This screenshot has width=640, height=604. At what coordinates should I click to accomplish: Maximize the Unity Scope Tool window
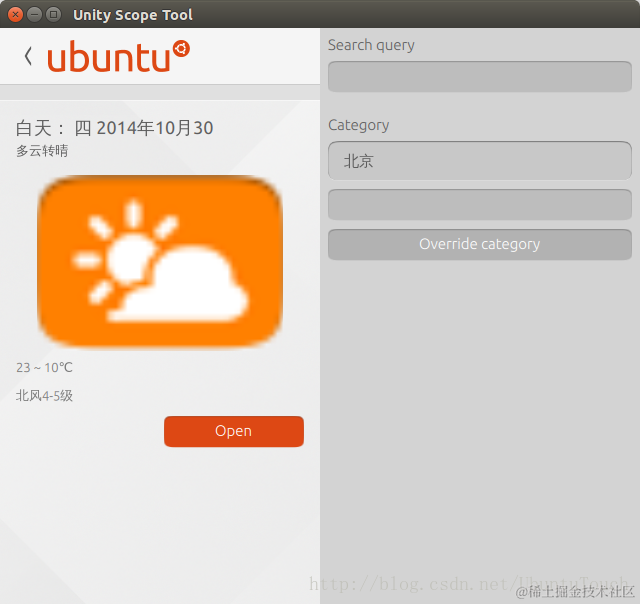(53, 15)
